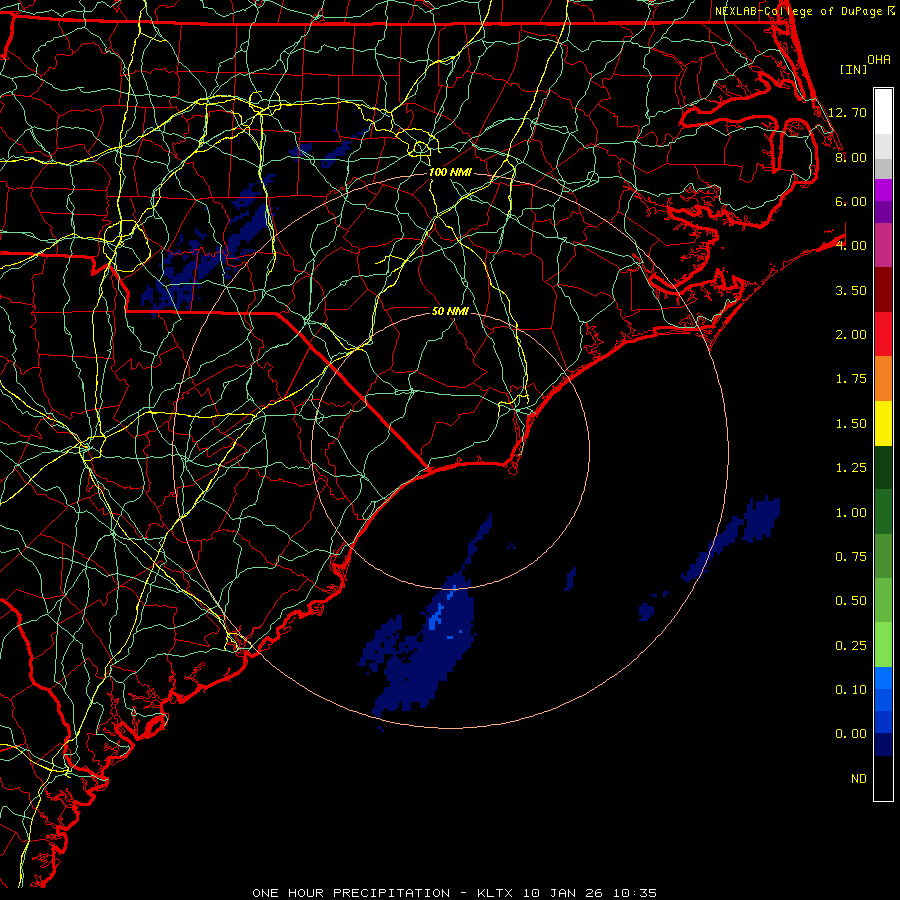Viewport: 900px width, 900px height.
Task: Click the 1.50 inch yellow legend swatch
Action: 883,424
